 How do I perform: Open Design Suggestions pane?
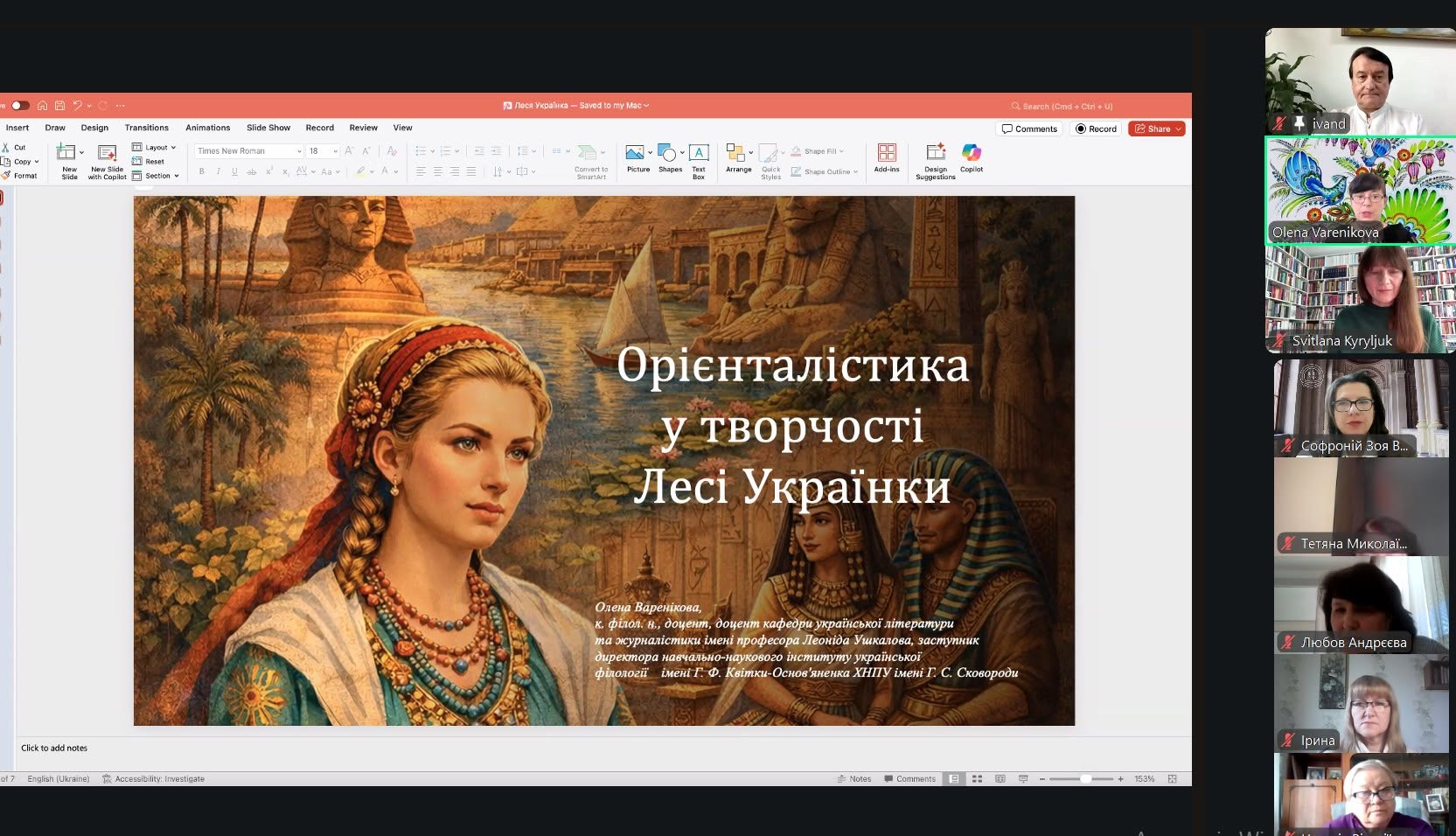click(935, 162)
